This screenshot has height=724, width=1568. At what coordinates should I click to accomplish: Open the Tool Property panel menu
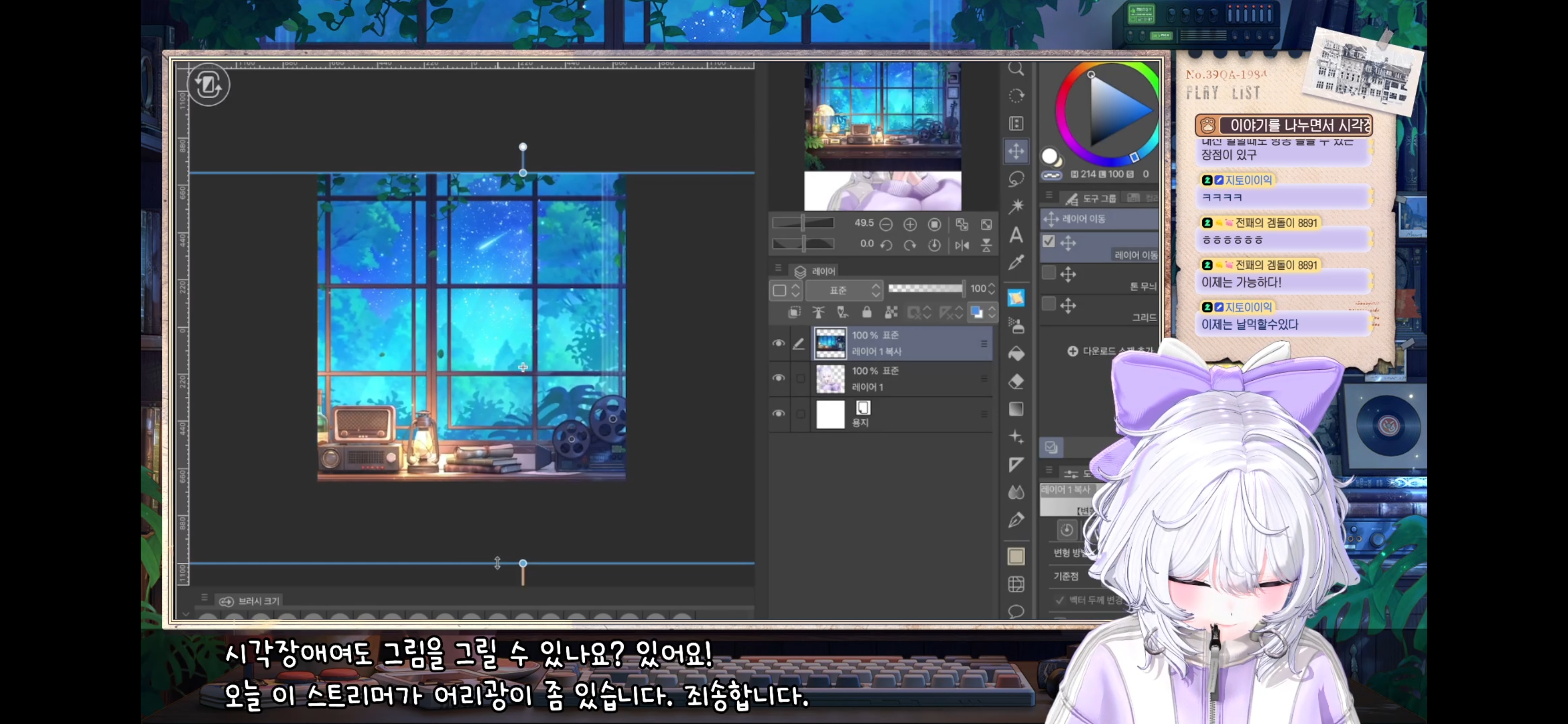pyautogui.click(x=1048, y=470)
